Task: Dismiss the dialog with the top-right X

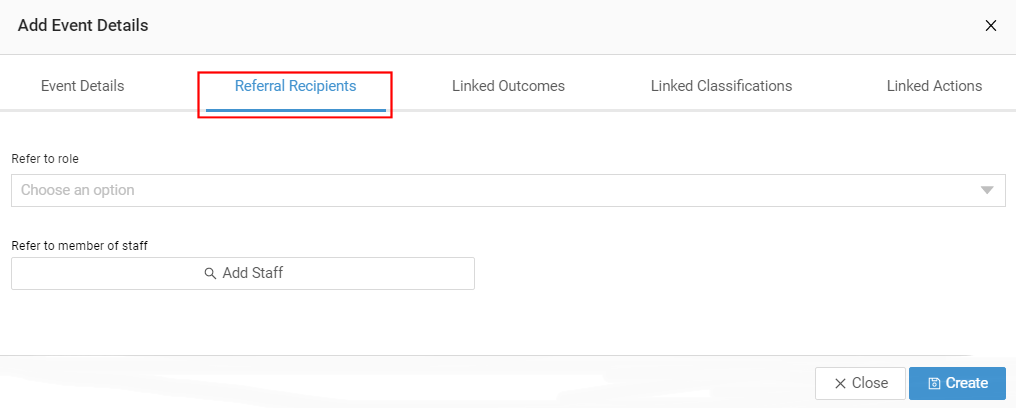Action: (x=991, y=26)
